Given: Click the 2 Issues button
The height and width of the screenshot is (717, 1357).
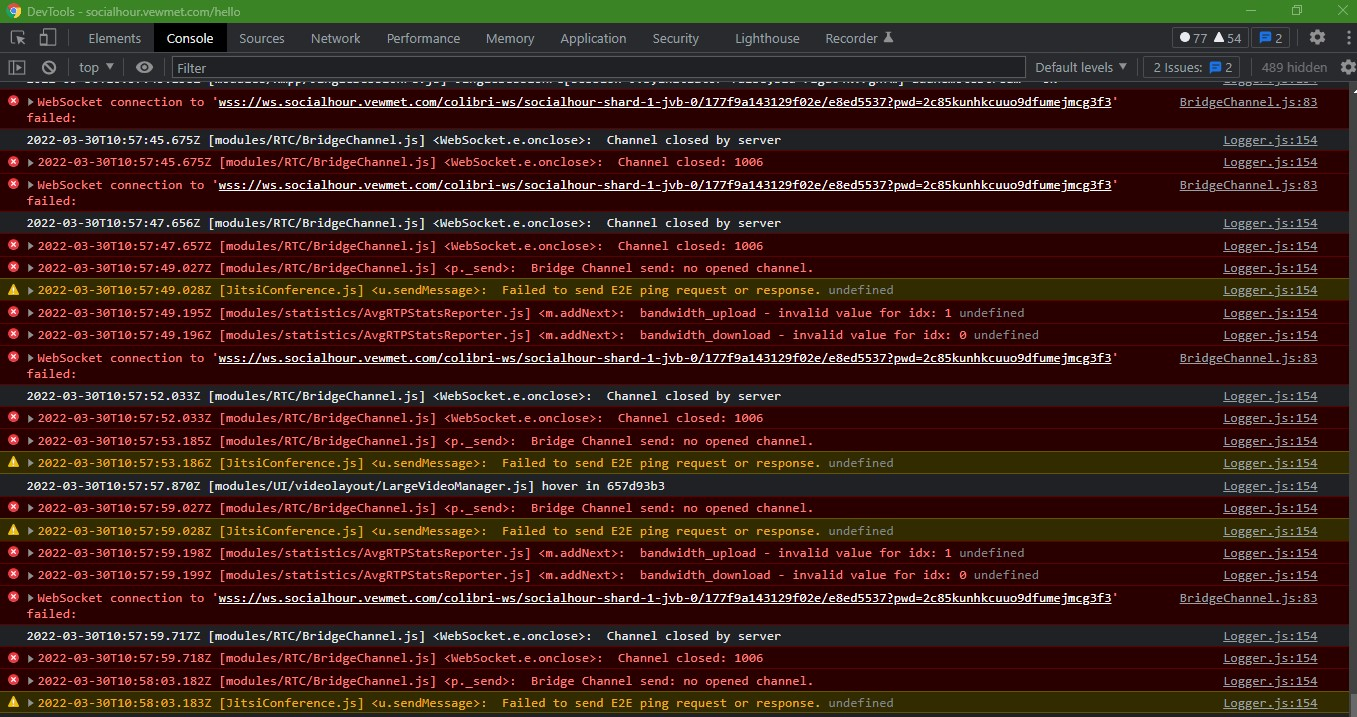Looking at the screenshot, I should (x=1190, y=67).
